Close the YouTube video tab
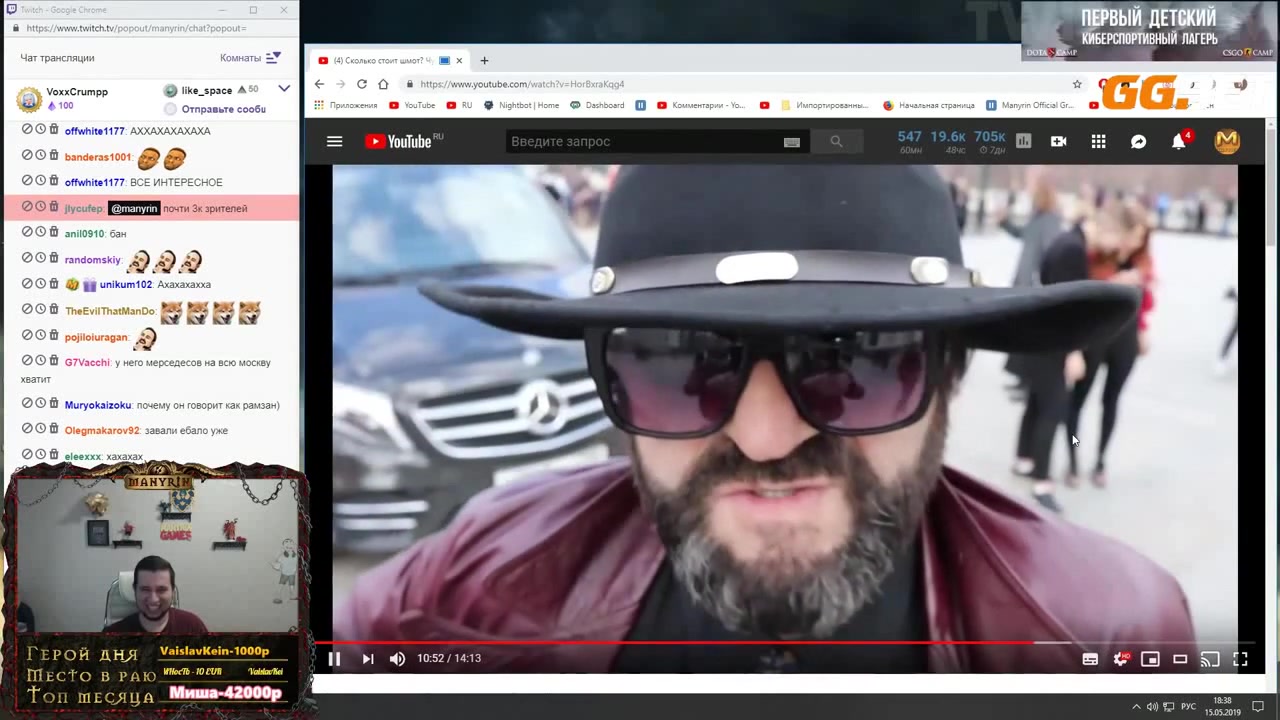This screenshot has height=720, width=1280. pyautogui.click(x=459, y=60)
